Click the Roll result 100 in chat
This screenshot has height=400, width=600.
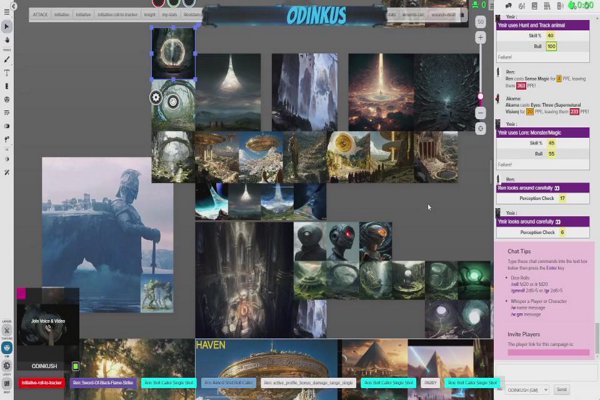(x=551, y=46)
